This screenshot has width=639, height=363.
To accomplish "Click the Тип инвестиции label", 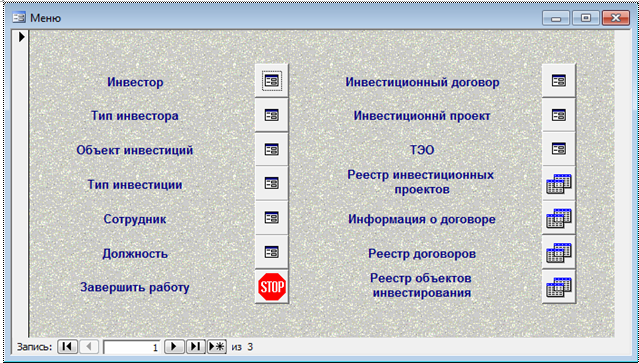I will tap(135, 185).
